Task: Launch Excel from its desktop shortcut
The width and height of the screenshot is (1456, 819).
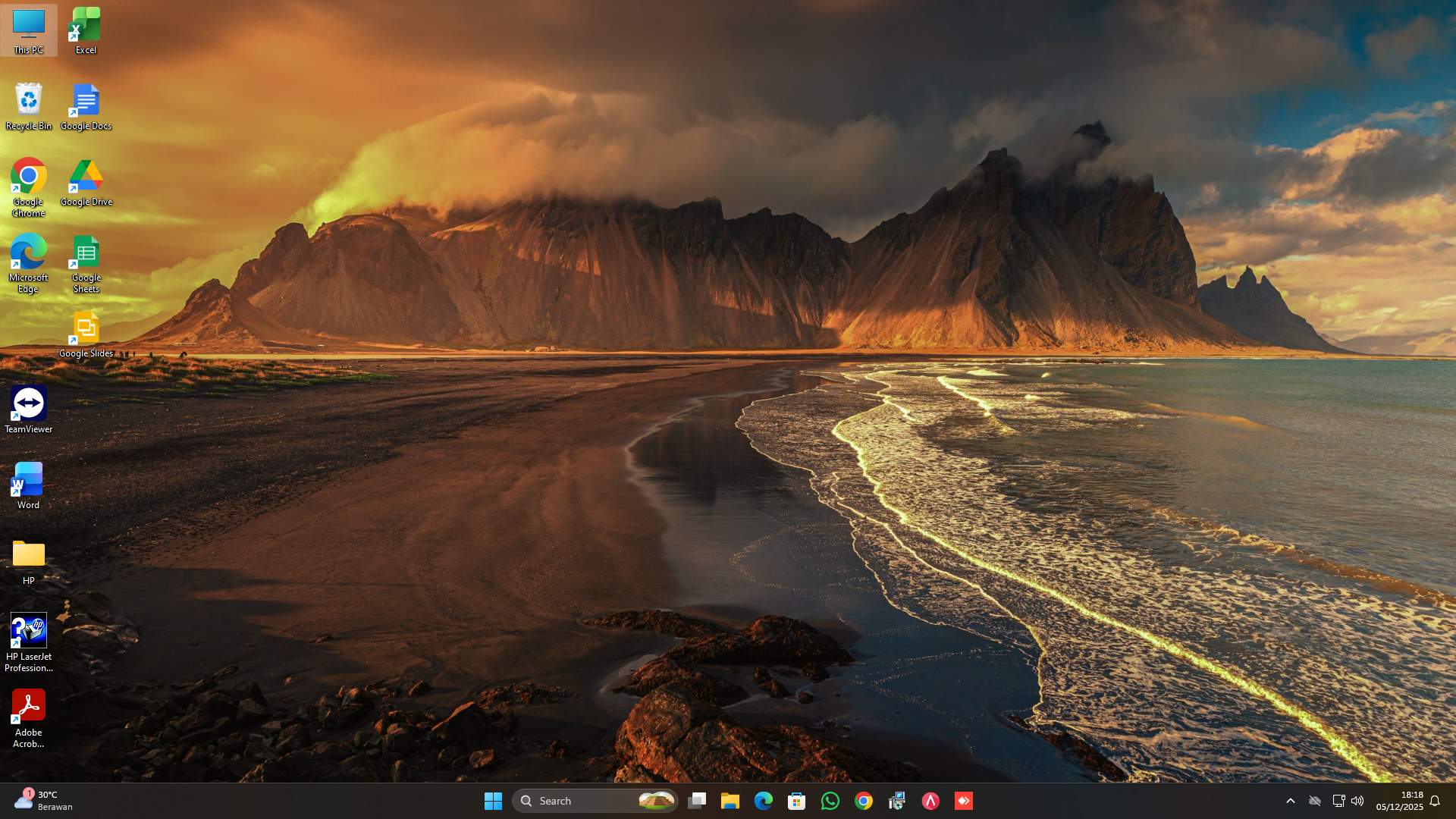Action: 85,23
